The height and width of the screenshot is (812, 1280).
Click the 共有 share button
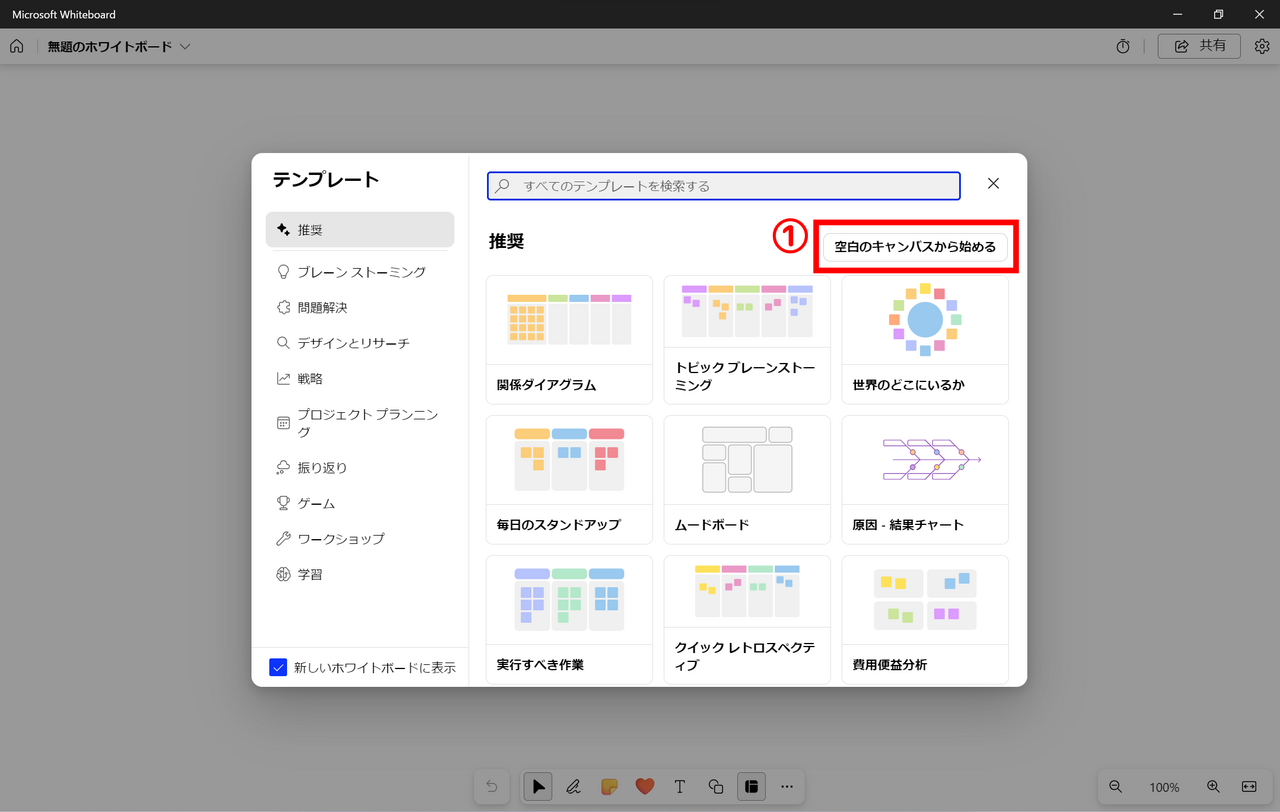click(x=1199, y=47)
